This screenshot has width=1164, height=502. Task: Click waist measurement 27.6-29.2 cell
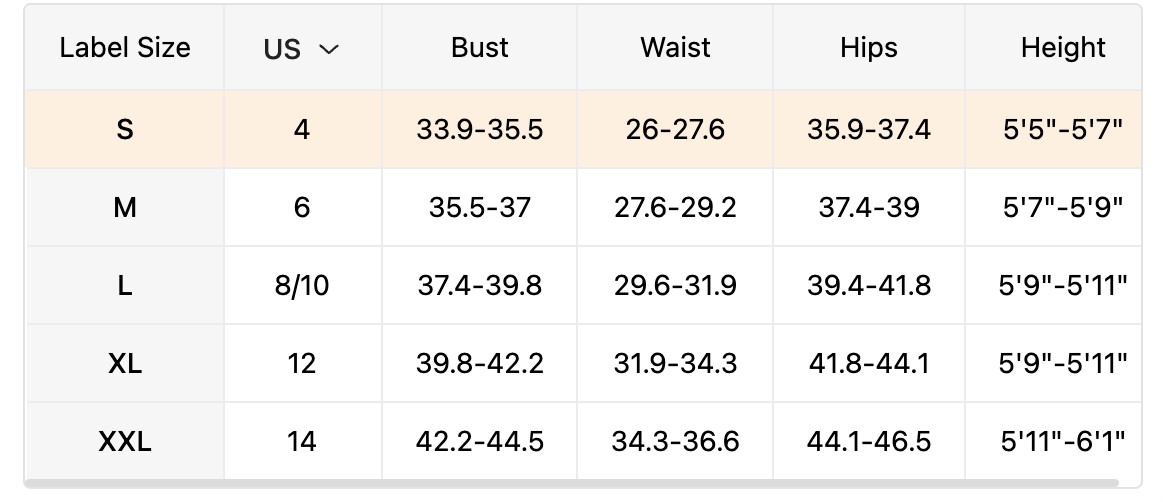click(675, 207)
